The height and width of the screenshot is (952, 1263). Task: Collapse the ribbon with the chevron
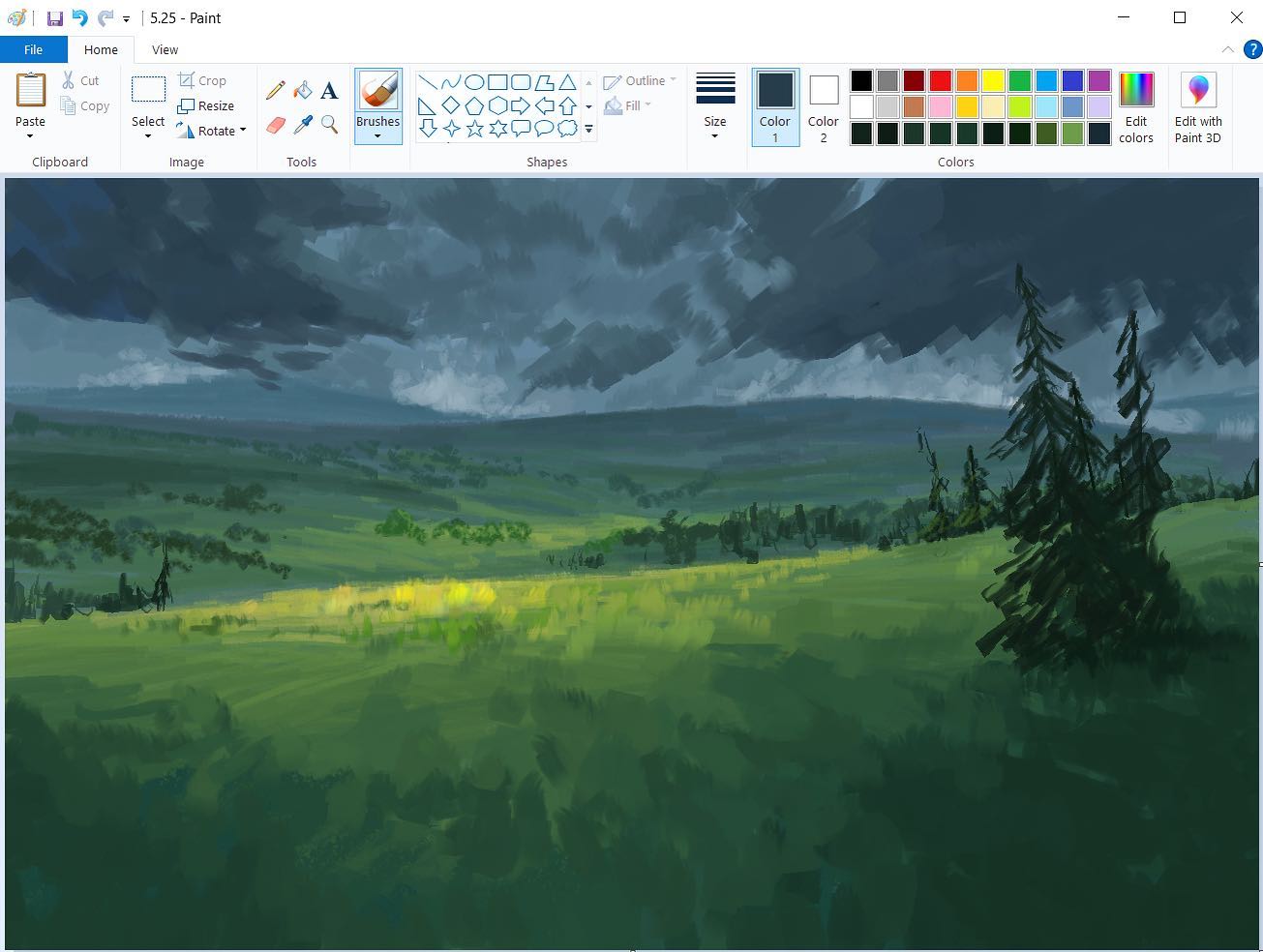click(1227, 49)
